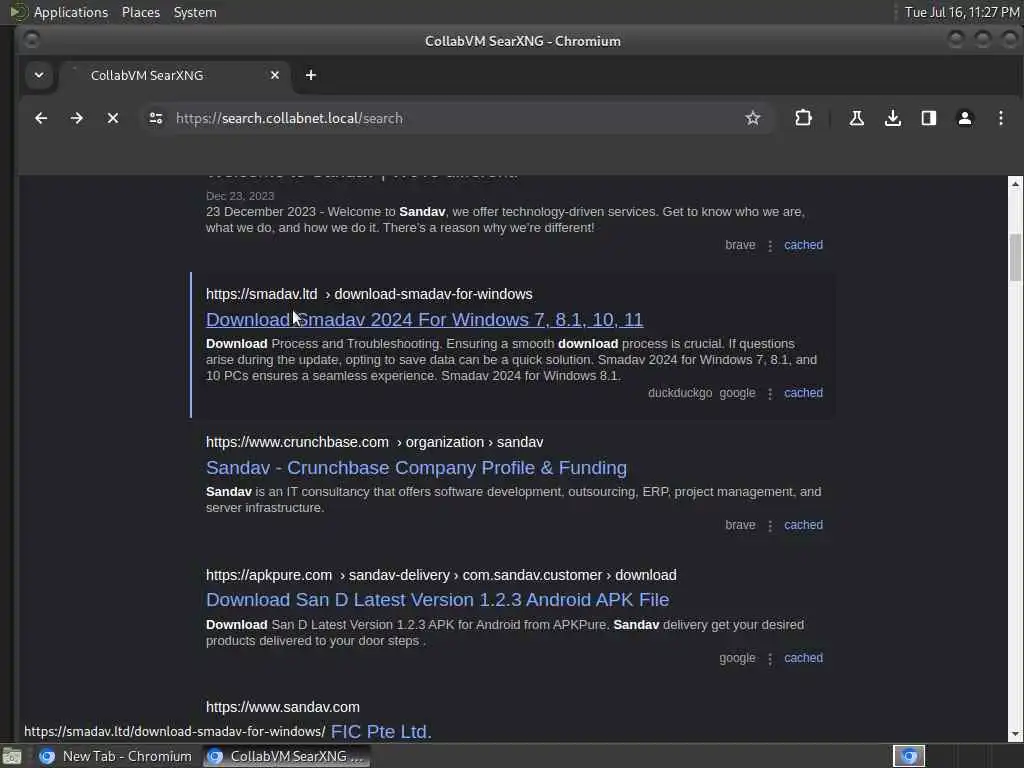Click the scrollbar down arrow
Screen dimensions: 1024x768
tap(1015, 735)
